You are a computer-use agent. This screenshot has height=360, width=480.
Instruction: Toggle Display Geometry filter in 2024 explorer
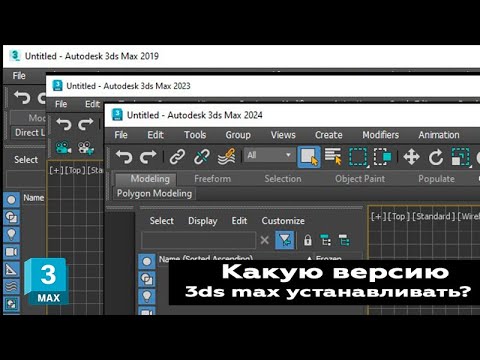point(147,262)
